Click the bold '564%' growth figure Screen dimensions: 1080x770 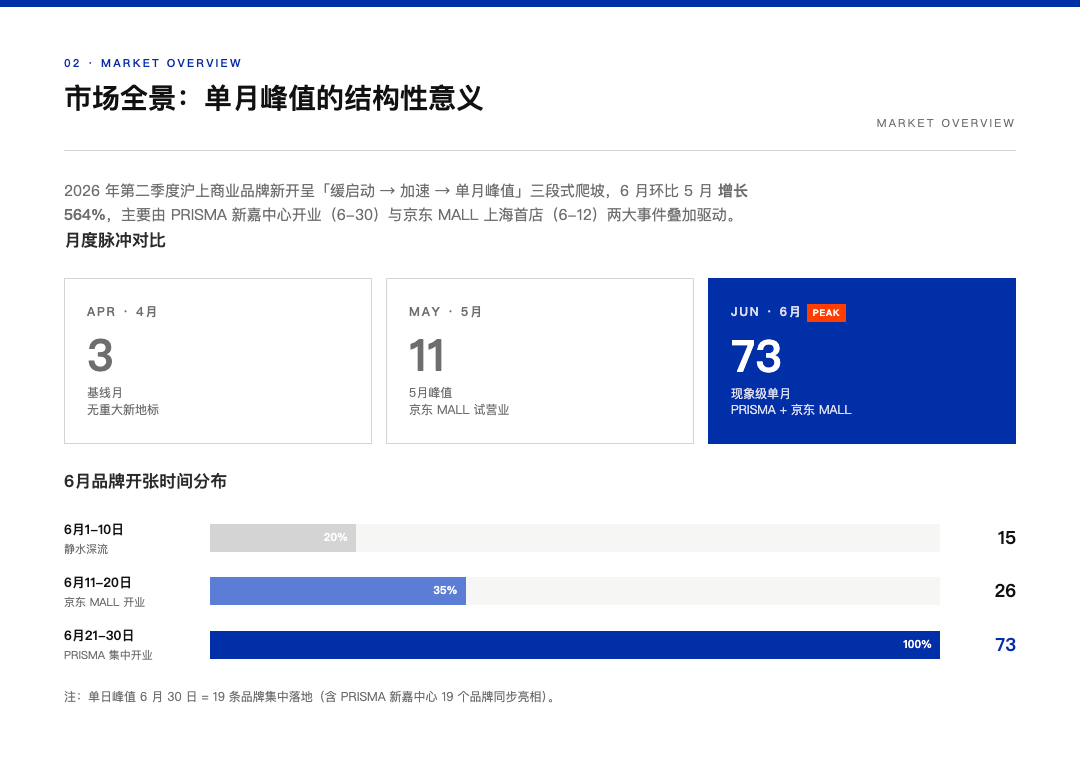point(85,215)
